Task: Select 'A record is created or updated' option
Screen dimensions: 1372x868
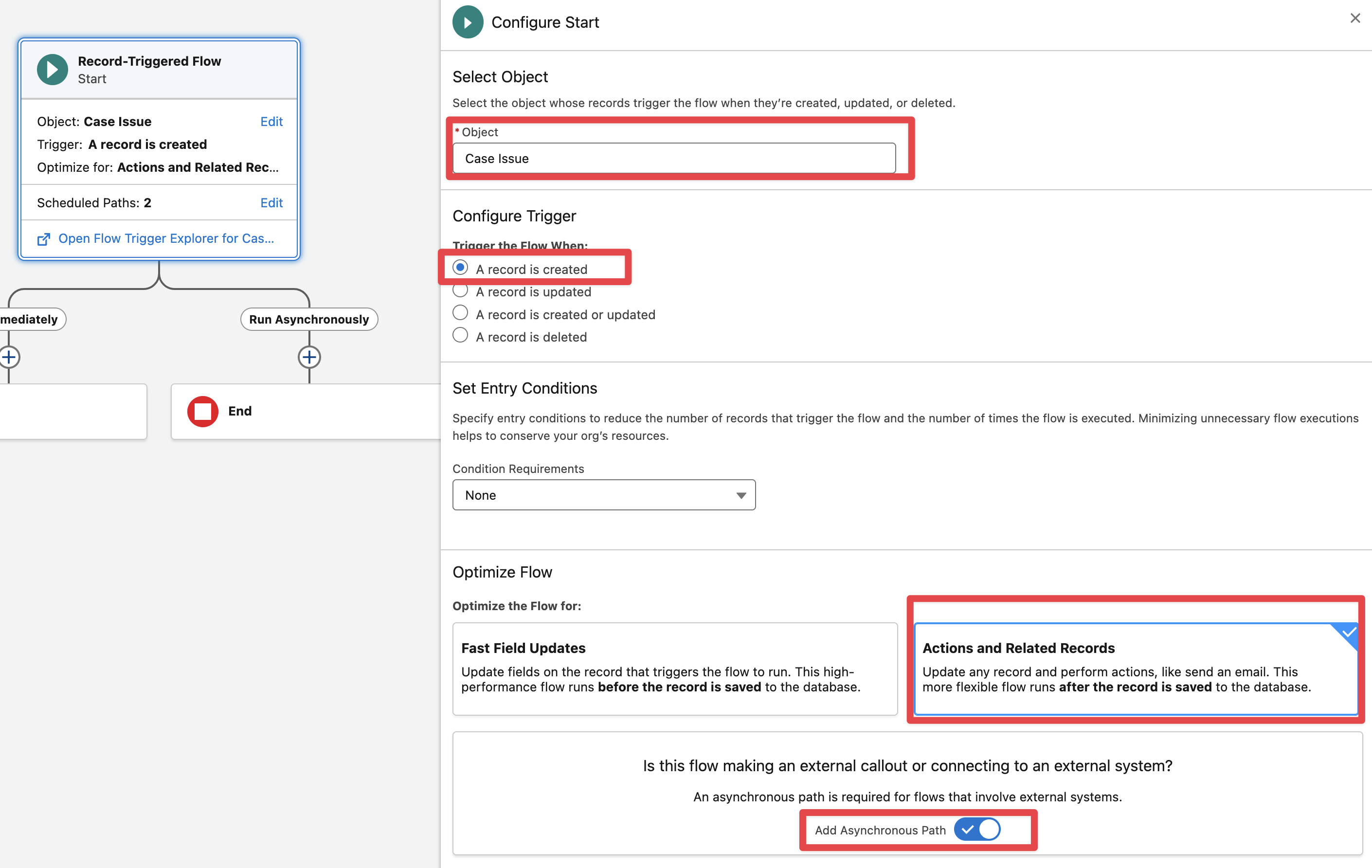Action: pyautogui.click(x=460, y=313)
